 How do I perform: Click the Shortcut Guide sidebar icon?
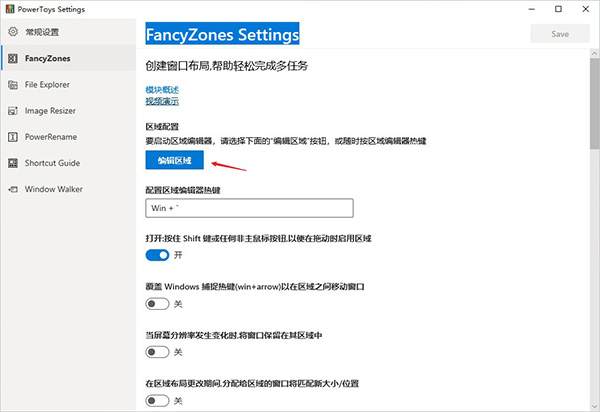point(13,163)
